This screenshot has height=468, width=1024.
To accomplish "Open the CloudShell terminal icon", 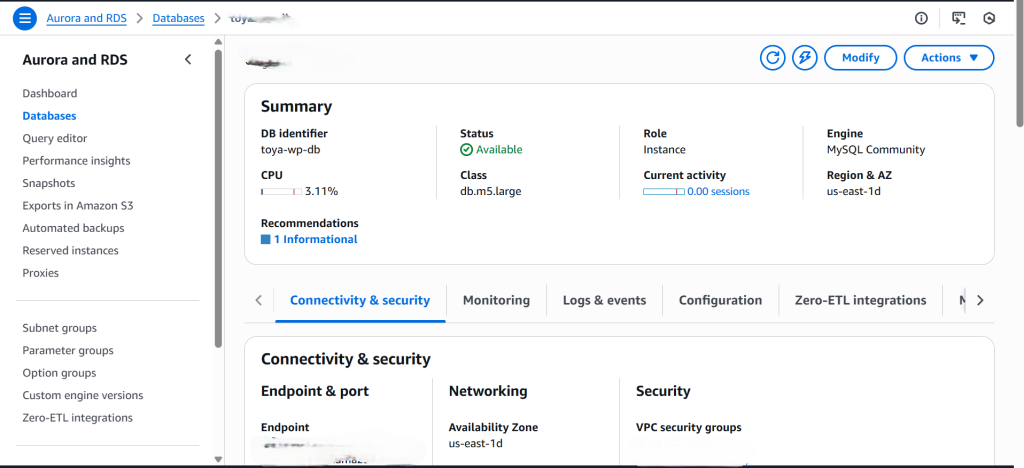I will (959, 18).
